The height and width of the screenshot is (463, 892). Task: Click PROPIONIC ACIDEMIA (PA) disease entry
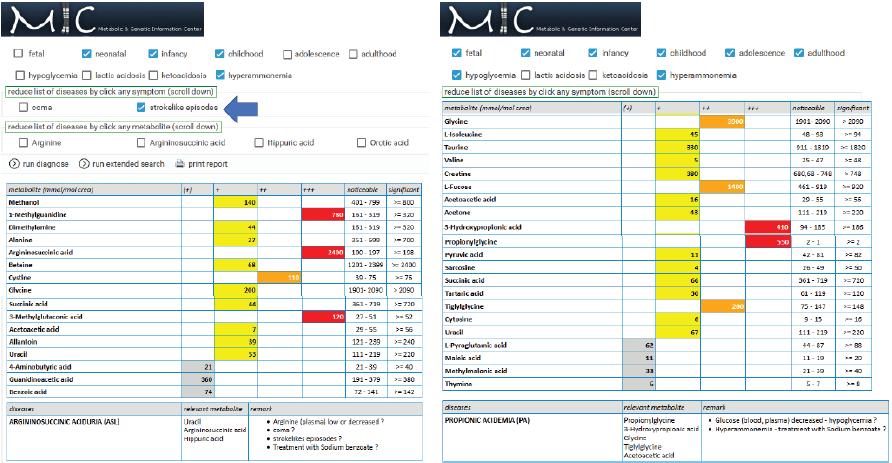pyautogui.click(x=487, y=420)
